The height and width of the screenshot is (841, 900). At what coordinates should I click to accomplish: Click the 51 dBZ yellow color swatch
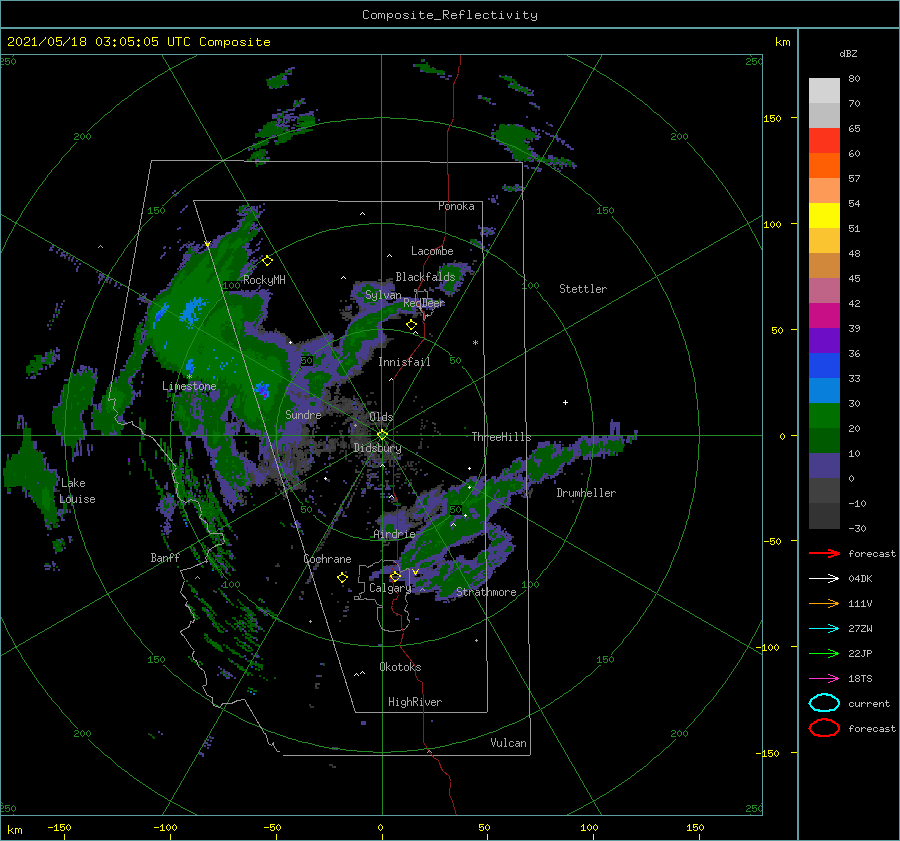click(x=824, y=215)
